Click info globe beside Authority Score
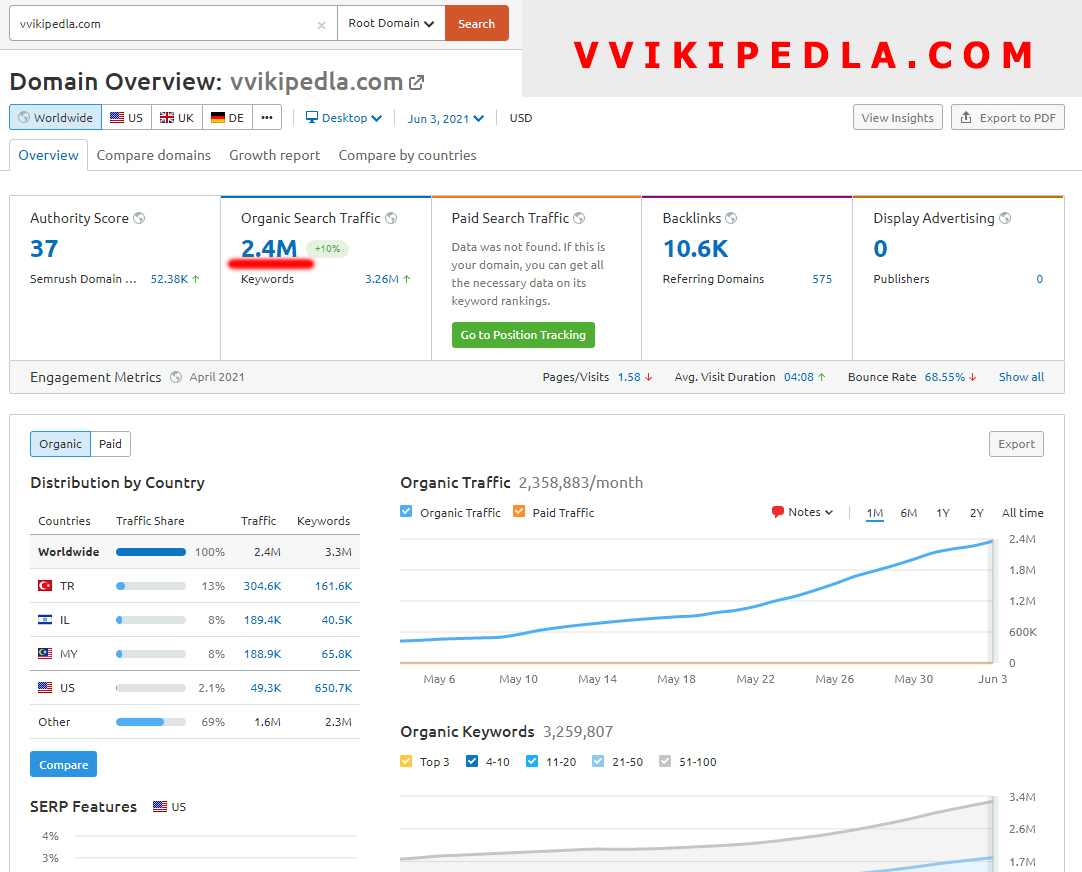 (x=139, y=218)
